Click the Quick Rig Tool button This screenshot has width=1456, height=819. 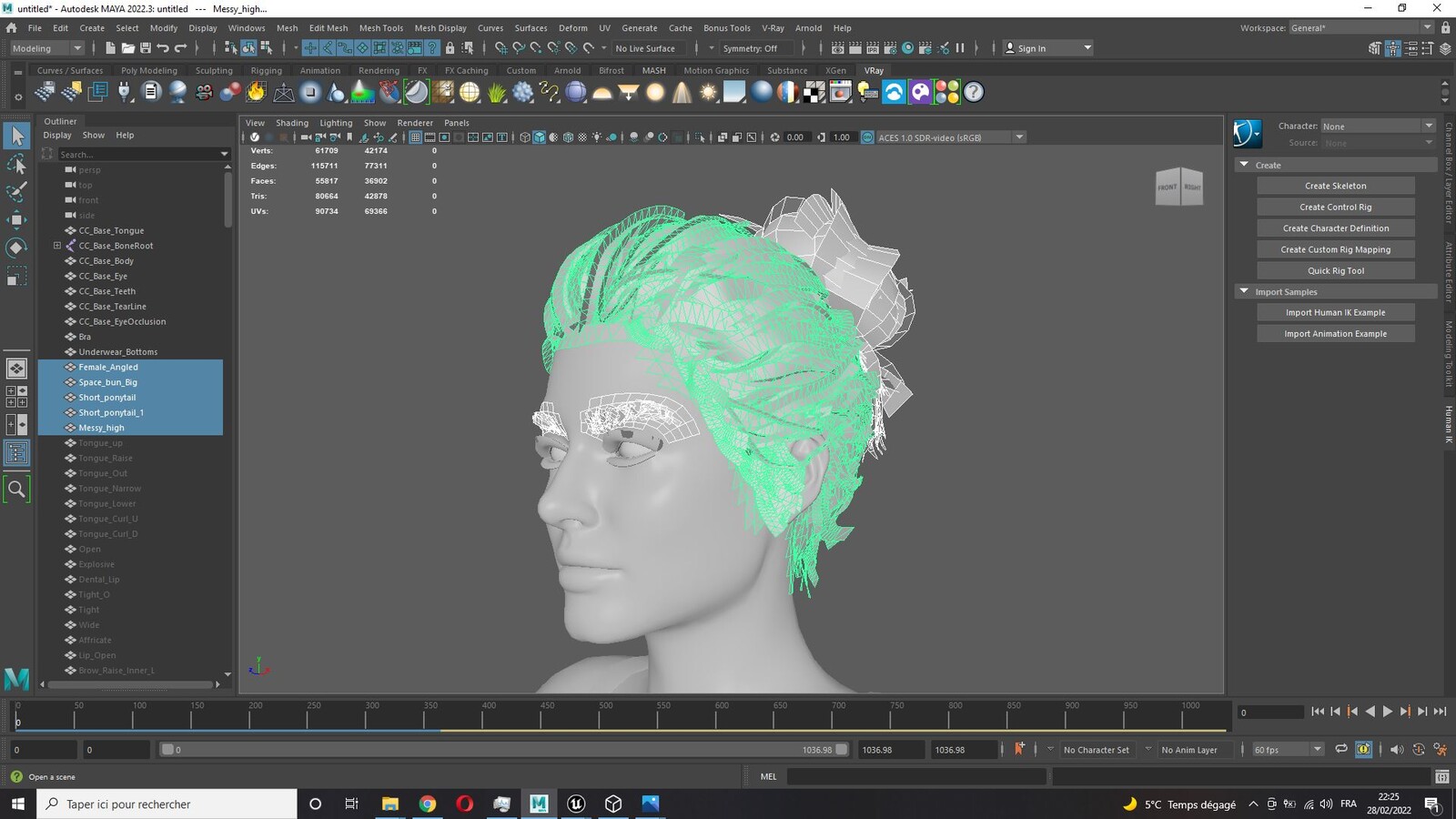point(1335,270)
